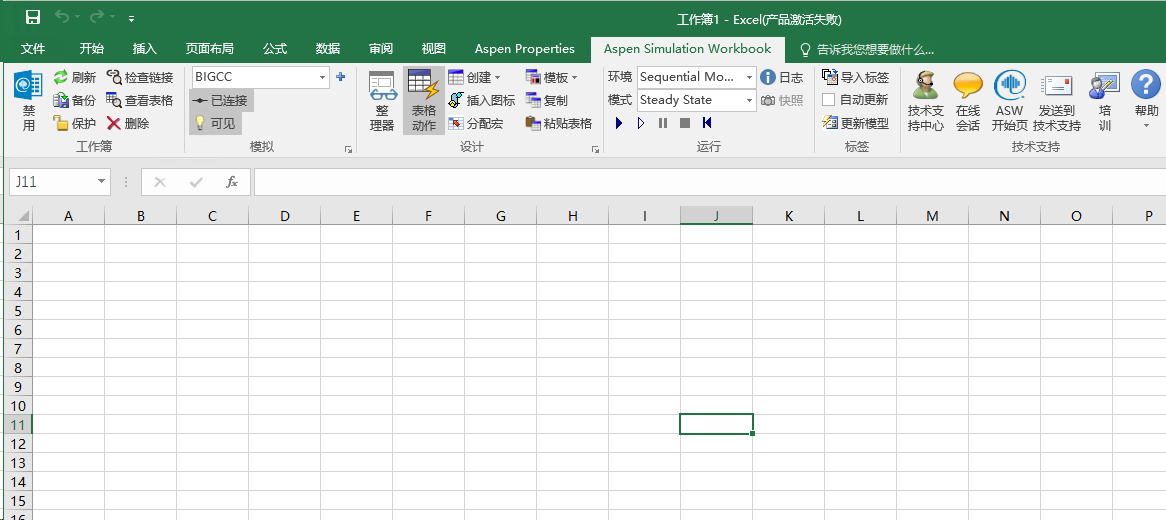Click the 复制 copy table button

tap(547, 100)
